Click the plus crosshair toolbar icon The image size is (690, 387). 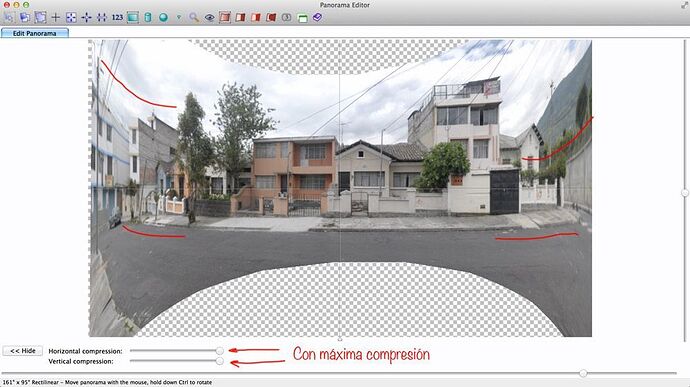(55, 18)
